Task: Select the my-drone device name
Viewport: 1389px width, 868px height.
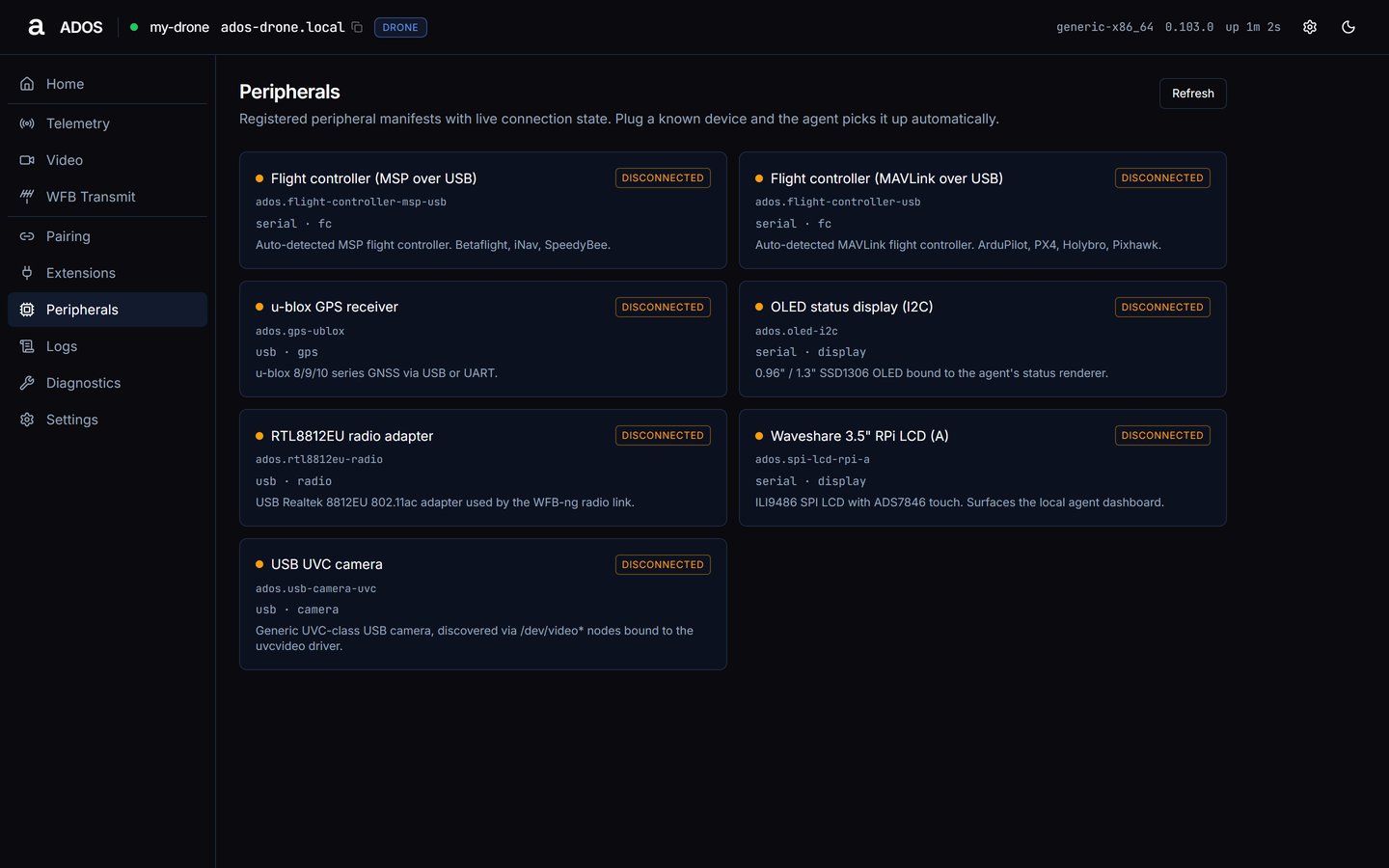Action: pos(179,27)
